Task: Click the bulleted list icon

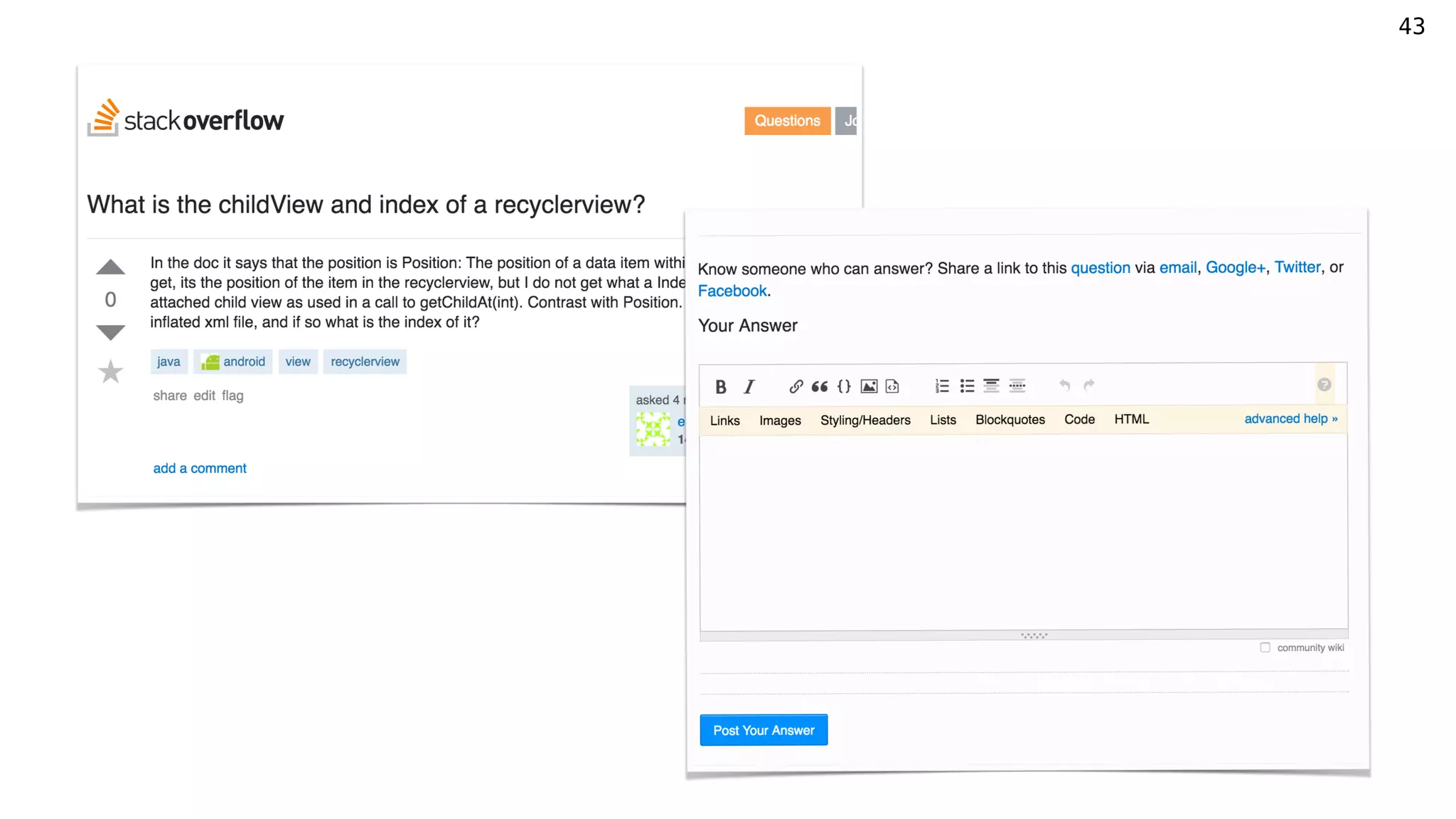Action: click(x=967, y=386)
